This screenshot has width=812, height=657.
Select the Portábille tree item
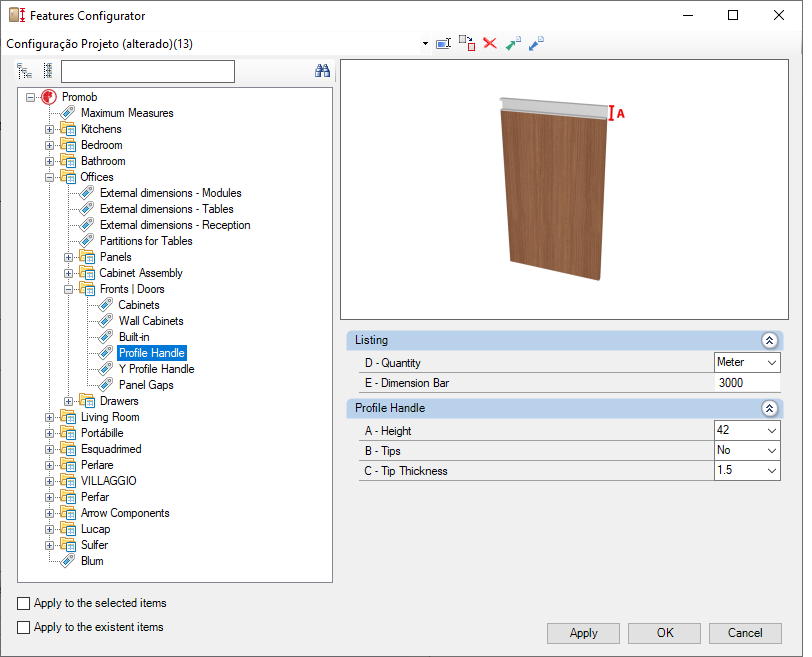(x=102, y=433)
